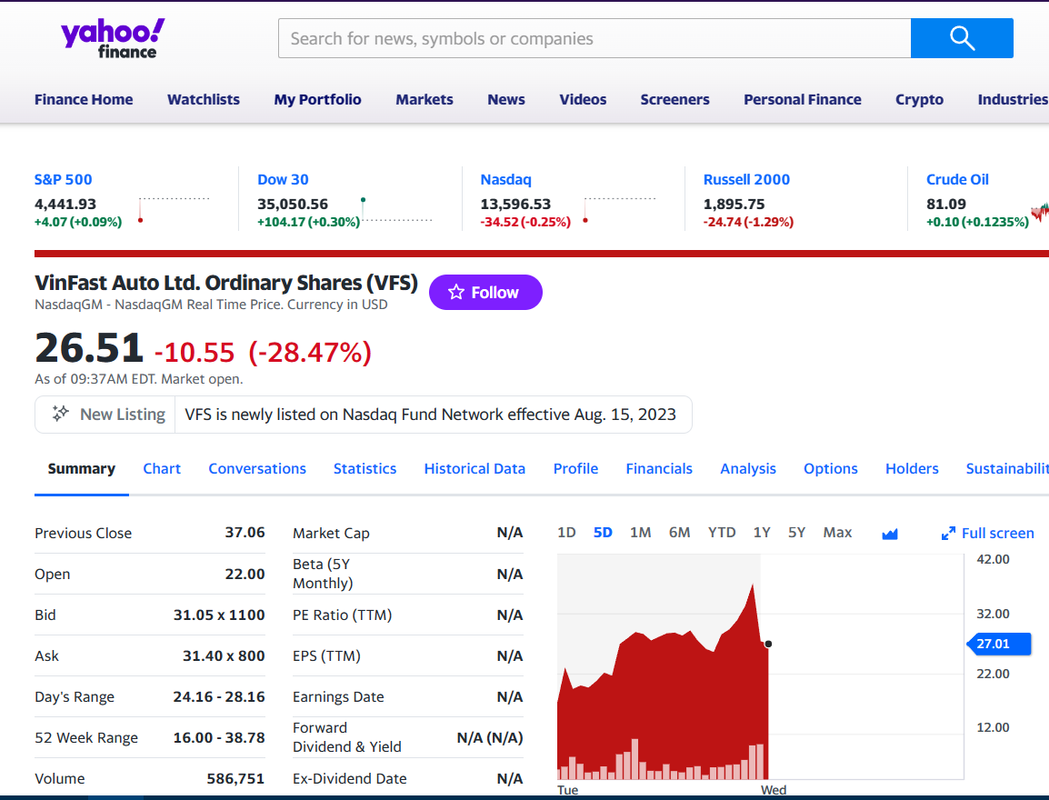Set chart range to 1Y

(761, 532)
